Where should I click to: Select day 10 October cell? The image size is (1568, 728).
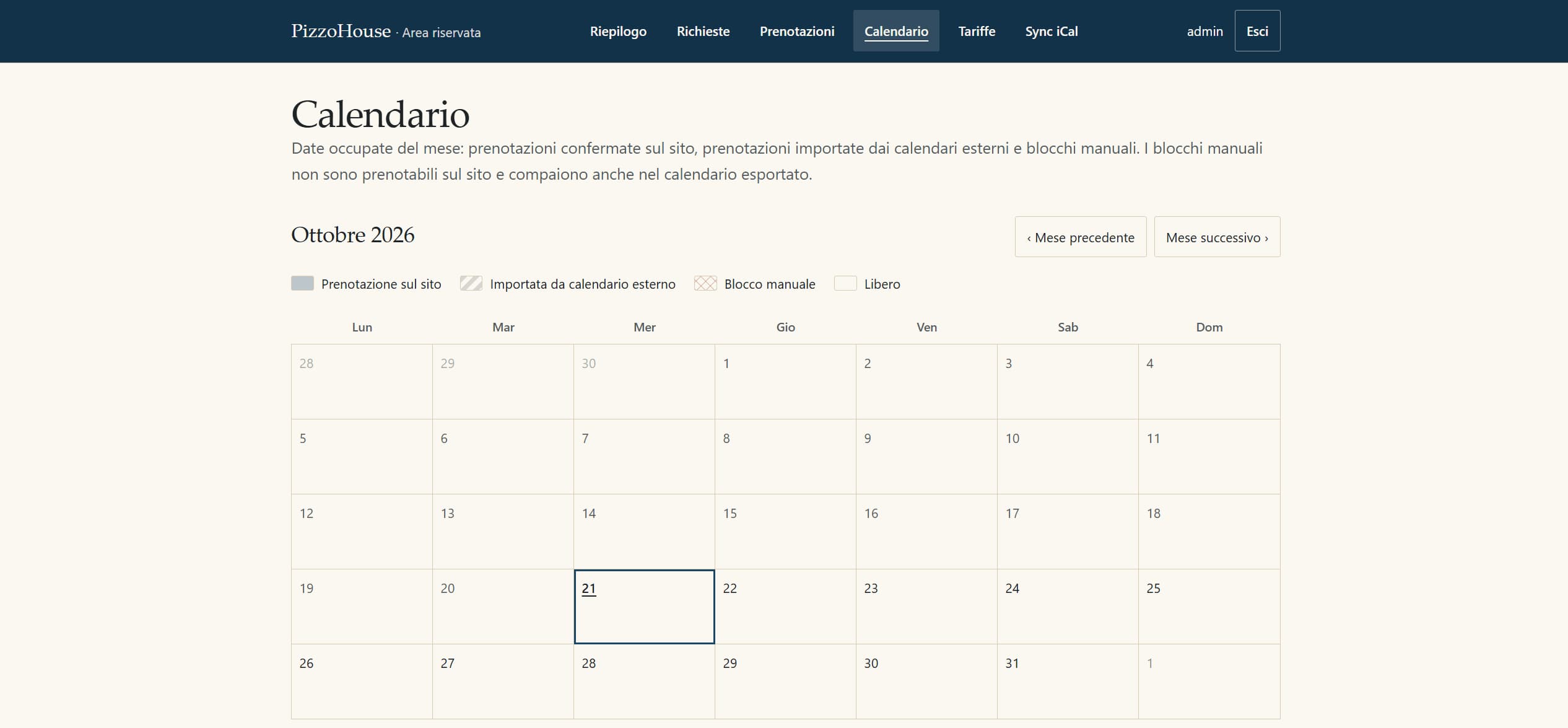pos(1068,457)
